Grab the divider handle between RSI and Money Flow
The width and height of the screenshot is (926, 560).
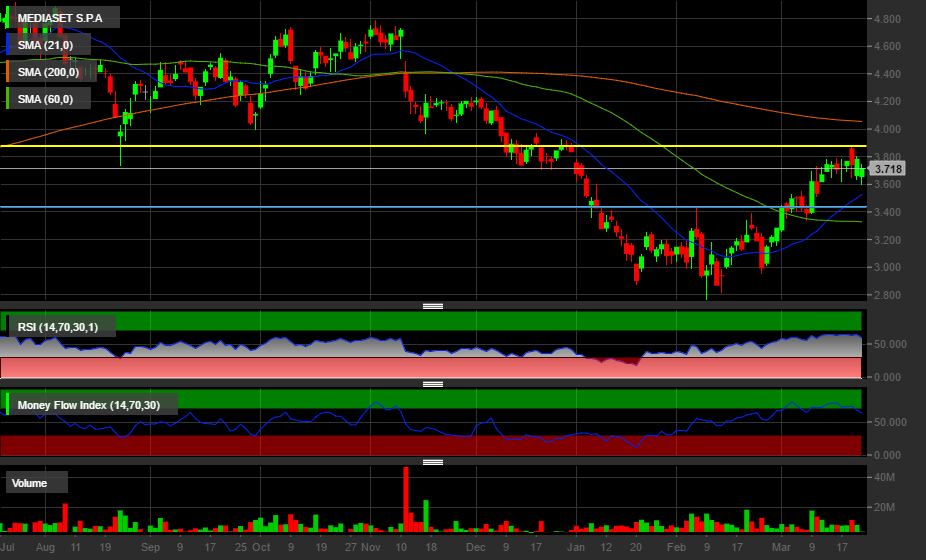tap(433, 384)
